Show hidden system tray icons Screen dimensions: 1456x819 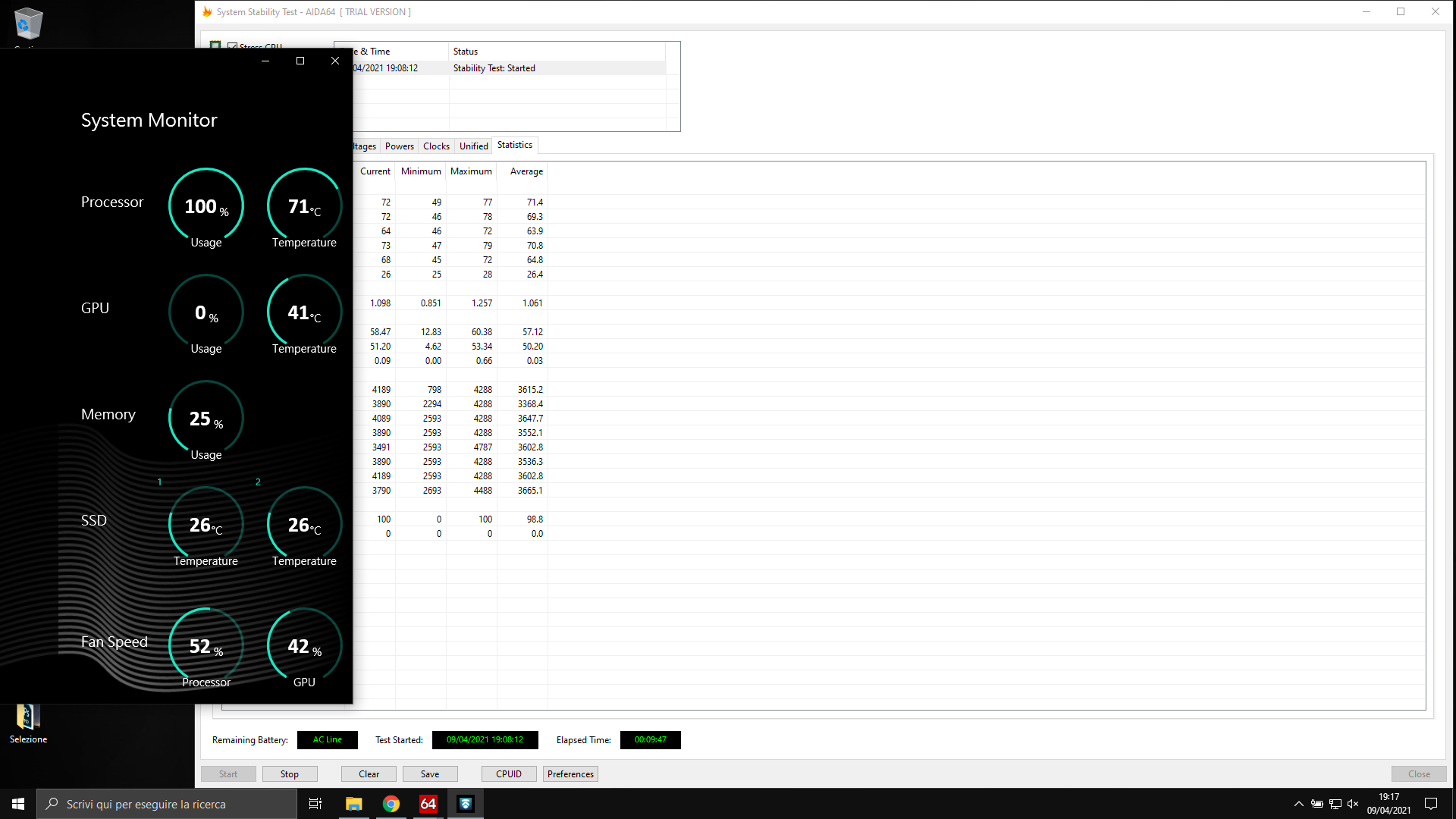pyautogui.click(x=1298, y=804)
